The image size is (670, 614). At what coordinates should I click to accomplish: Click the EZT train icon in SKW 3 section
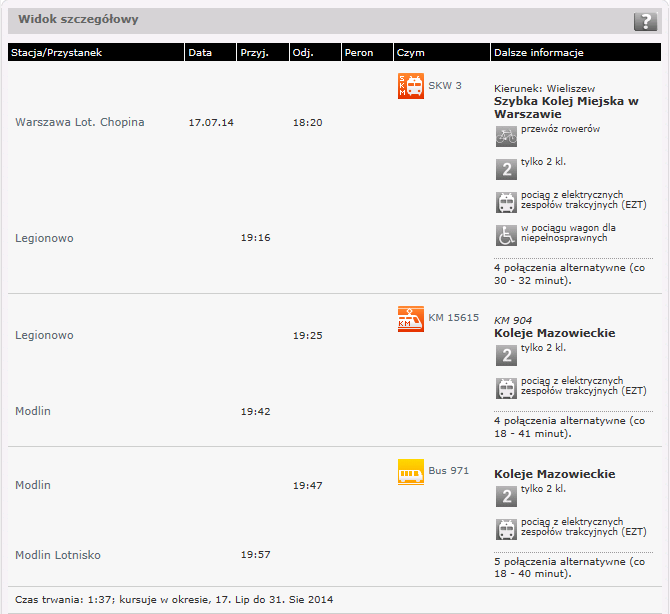(506, 203)
